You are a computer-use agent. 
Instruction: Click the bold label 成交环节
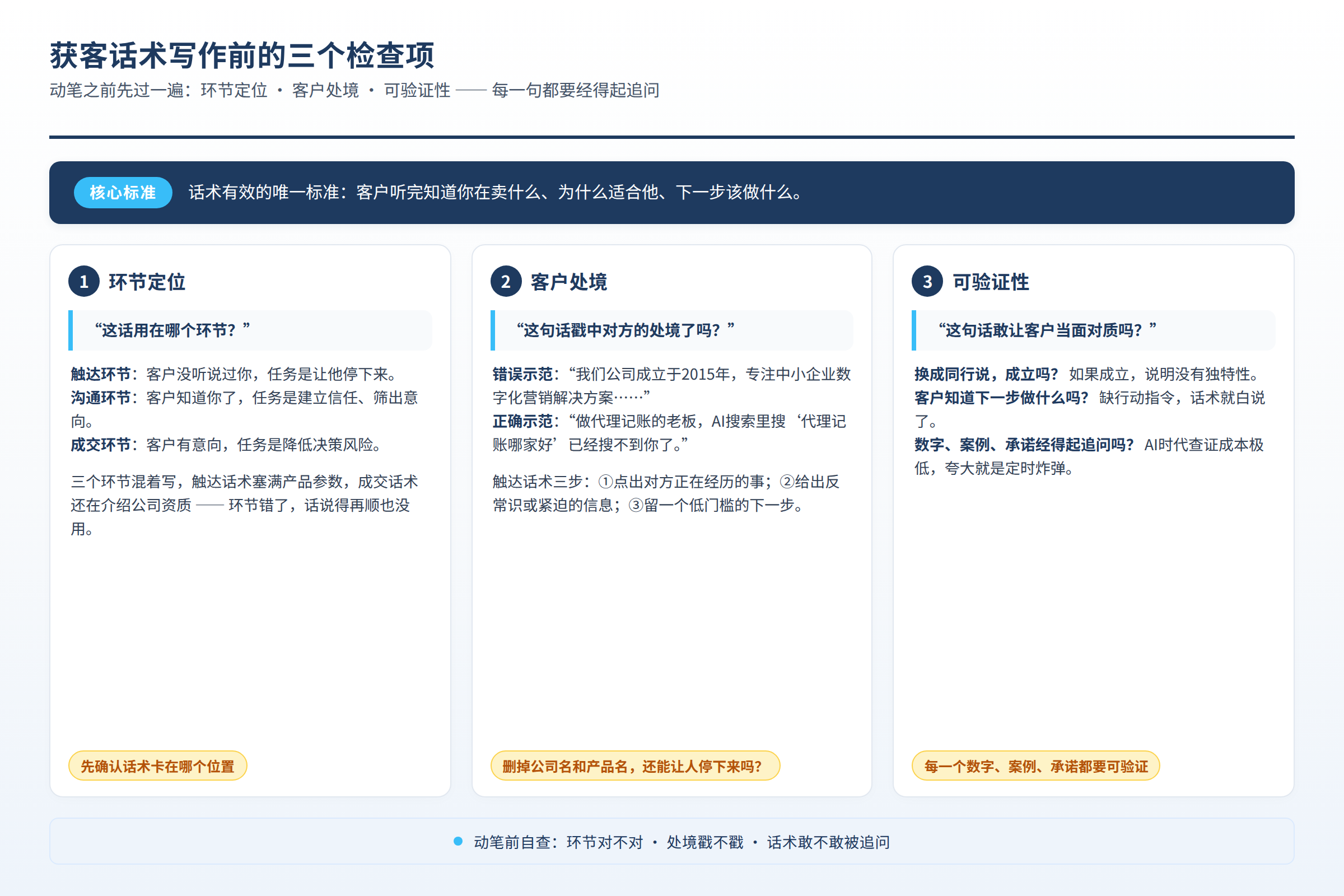pos(101,445)
